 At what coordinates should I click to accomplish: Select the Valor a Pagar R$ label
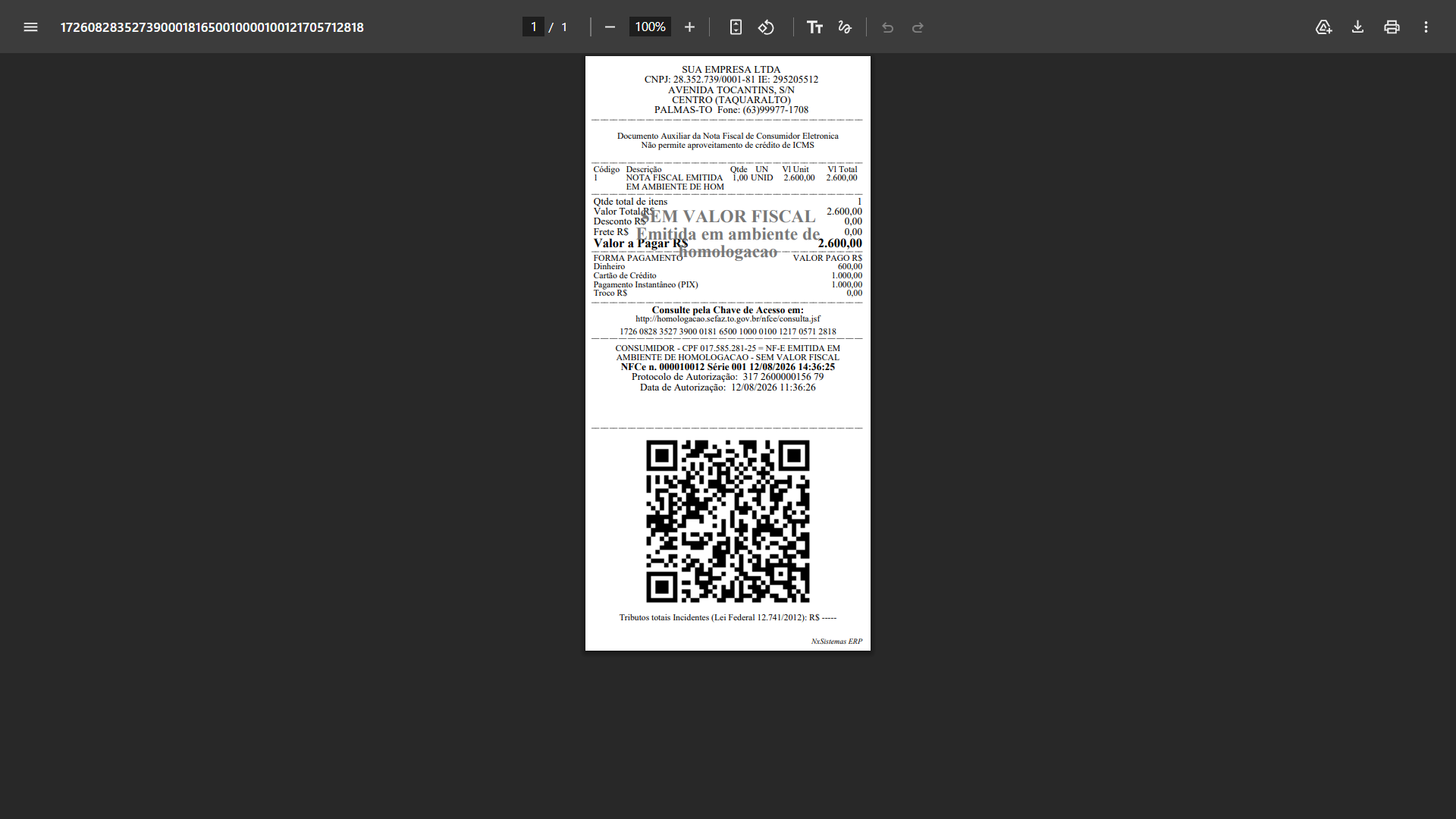coord(640,243)
